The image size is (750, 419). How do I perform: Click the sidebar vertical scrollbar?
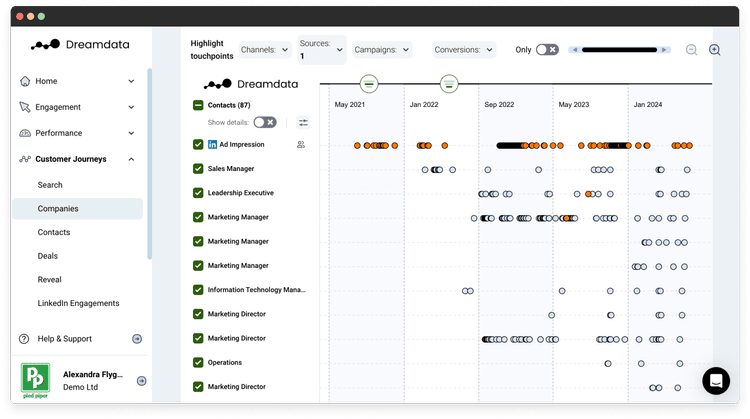point(150,164)
